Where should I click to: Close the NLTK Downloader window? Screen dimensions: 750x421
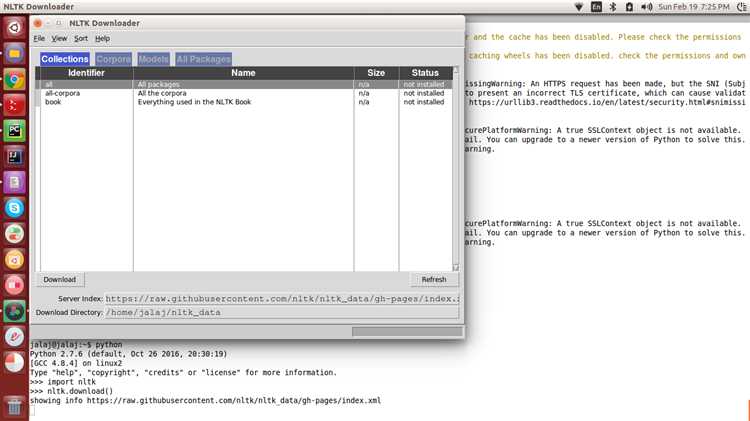[38, 23]
